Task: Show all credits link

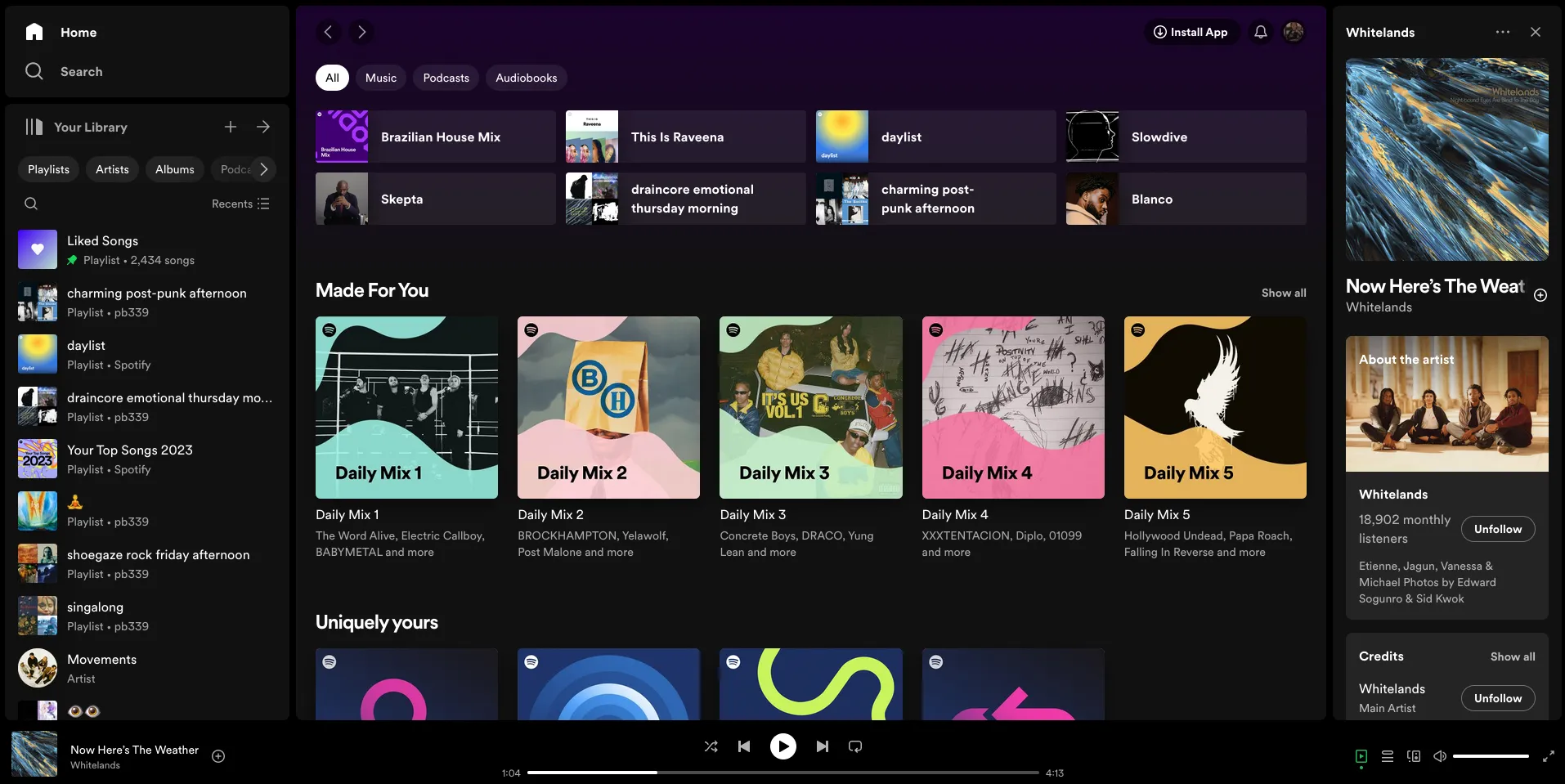Action: 1513,656
